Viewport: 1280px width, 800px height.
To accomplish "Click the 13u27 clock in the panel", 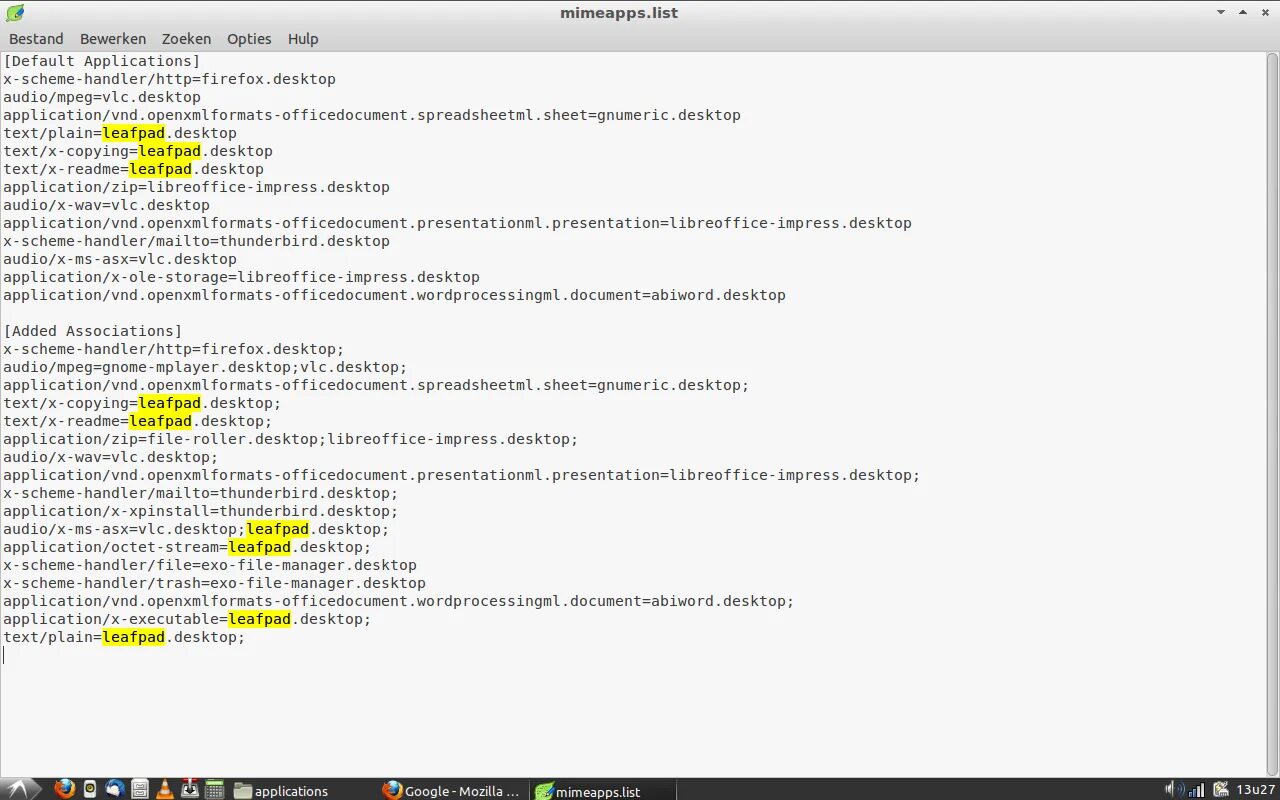I will pyautogui.click(x=1254, y=790).
